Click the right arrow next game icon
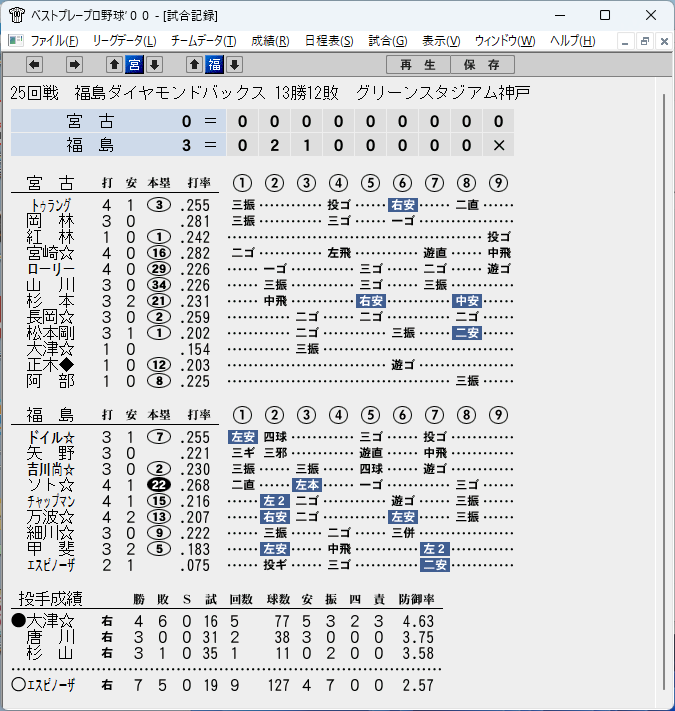The width and height of the screenshot is (675, 711). [x=74, y=65]
